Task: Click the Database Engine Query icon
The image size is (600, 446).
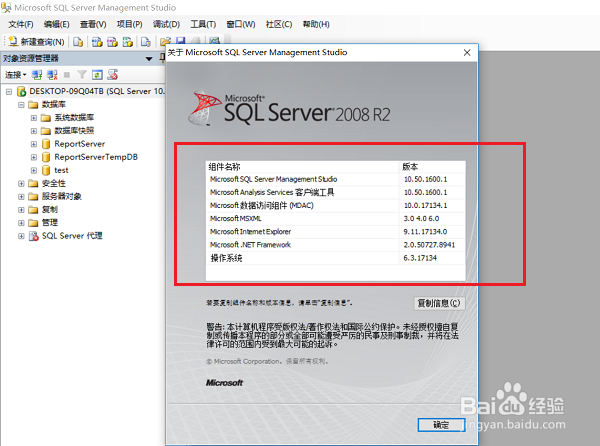Action: pyautogui.click(x=78, y=42)
